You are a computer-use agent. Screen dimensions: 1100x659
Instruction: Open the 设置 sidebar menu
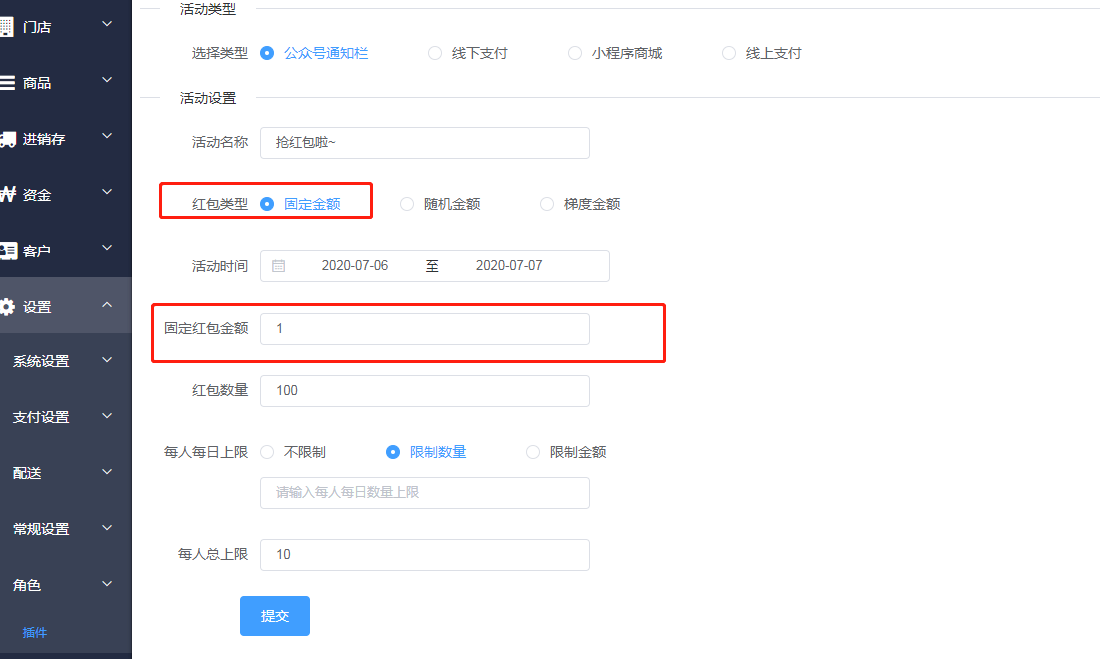[x=65, y=306]
